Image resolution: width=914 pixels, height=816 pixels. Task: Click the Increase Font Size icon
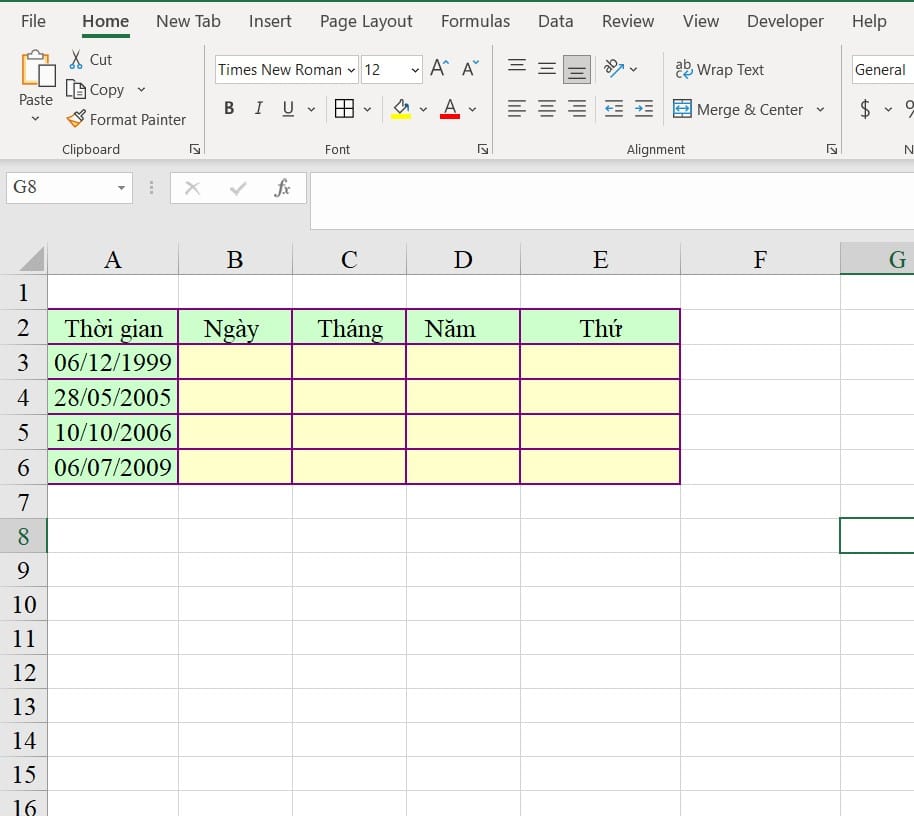(439, 69)
